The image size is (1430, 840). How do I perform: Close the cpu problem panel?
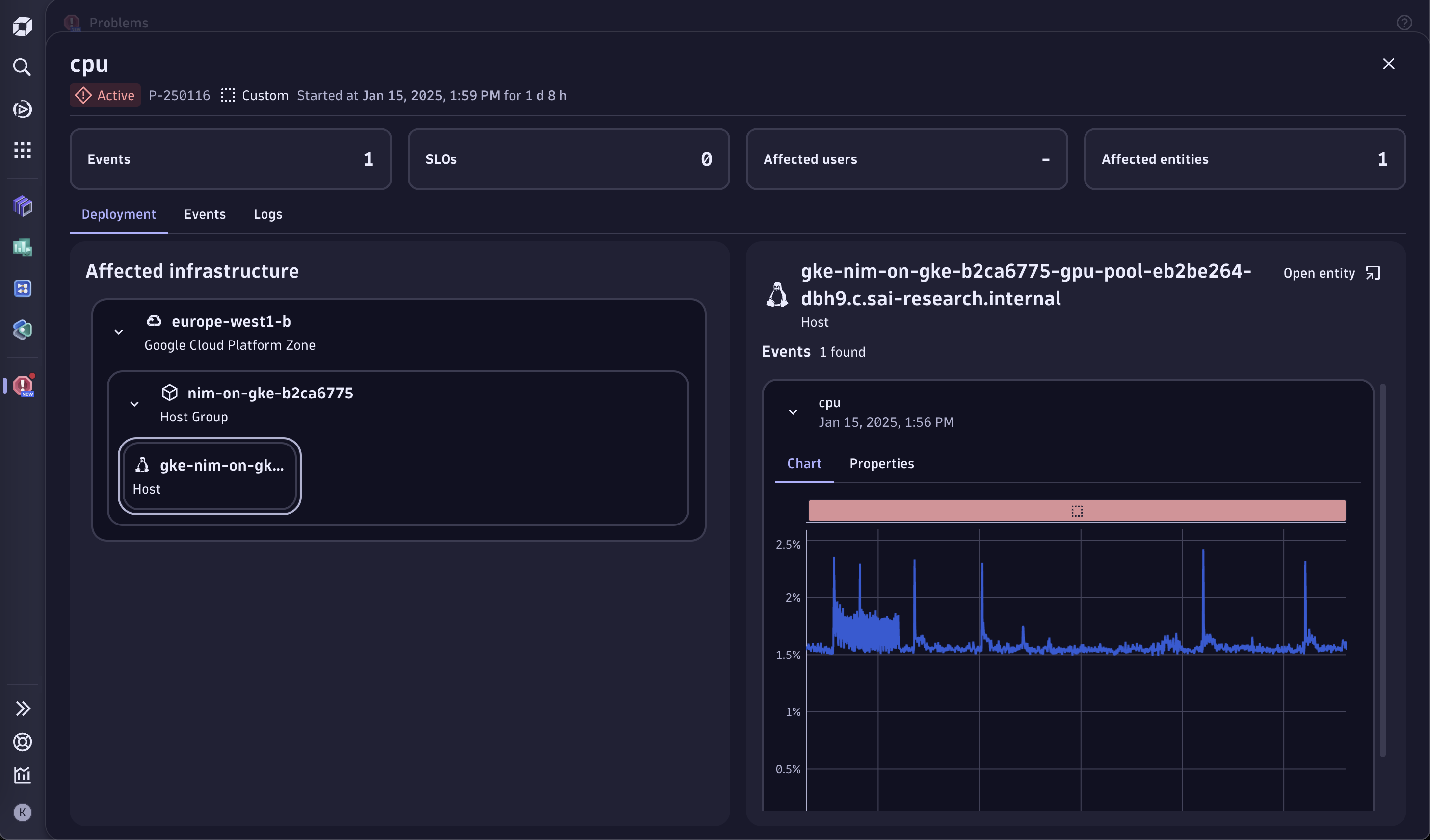(1389, 63)
